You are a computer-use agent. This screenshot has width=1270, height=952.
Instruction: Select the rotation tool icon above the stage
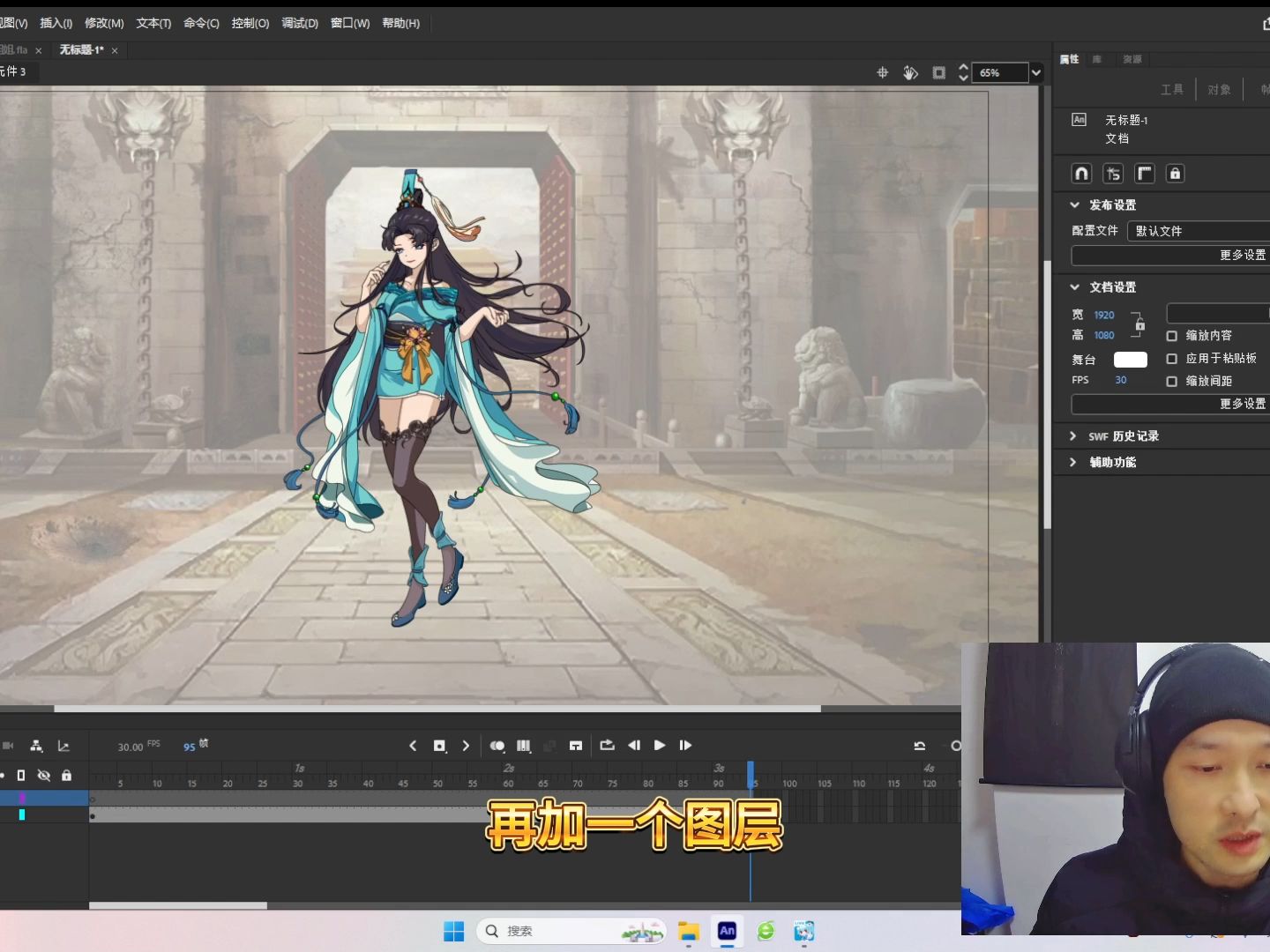point(910,72)
